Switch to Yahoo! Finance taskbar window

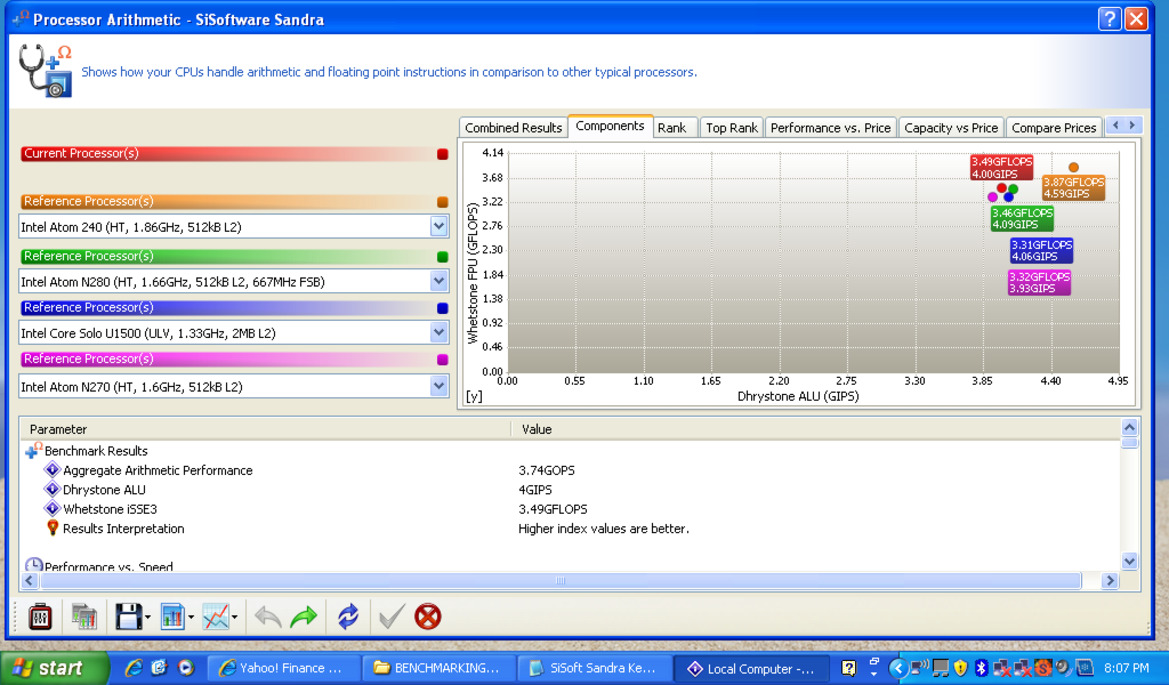283,668
